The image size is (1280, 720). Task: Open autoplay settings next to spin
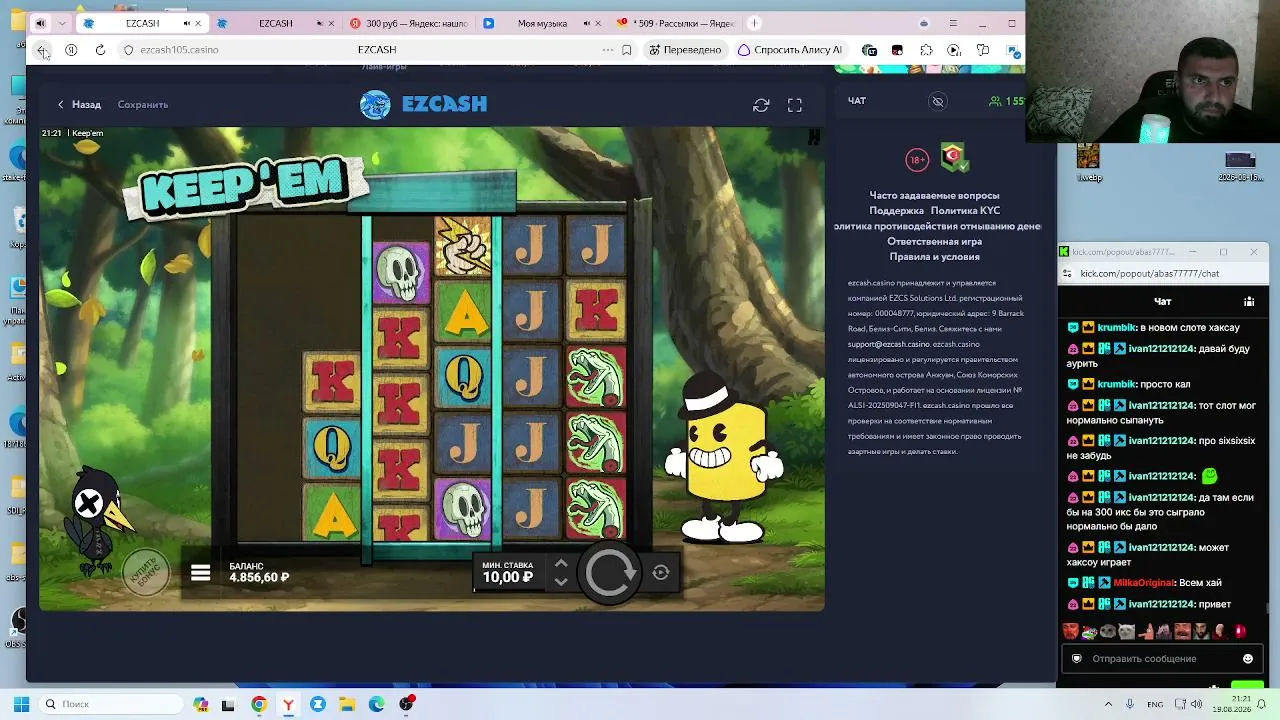point(661,573)
